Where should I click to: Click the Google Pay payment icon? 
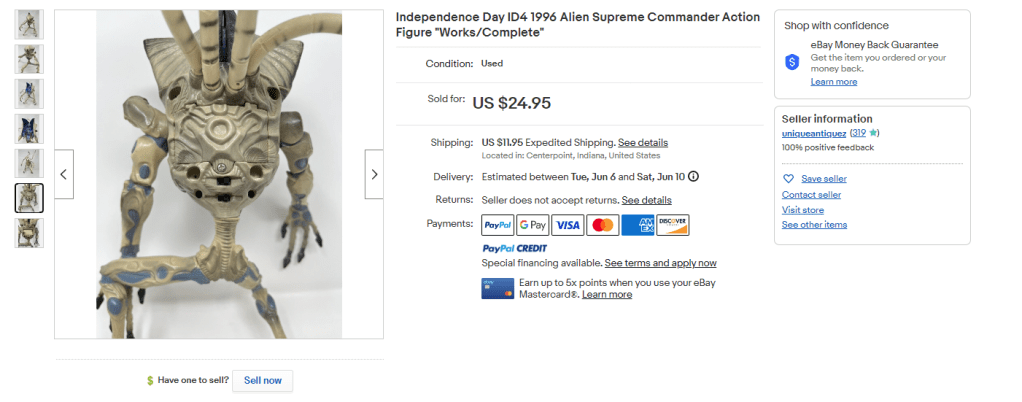point(532,225)
